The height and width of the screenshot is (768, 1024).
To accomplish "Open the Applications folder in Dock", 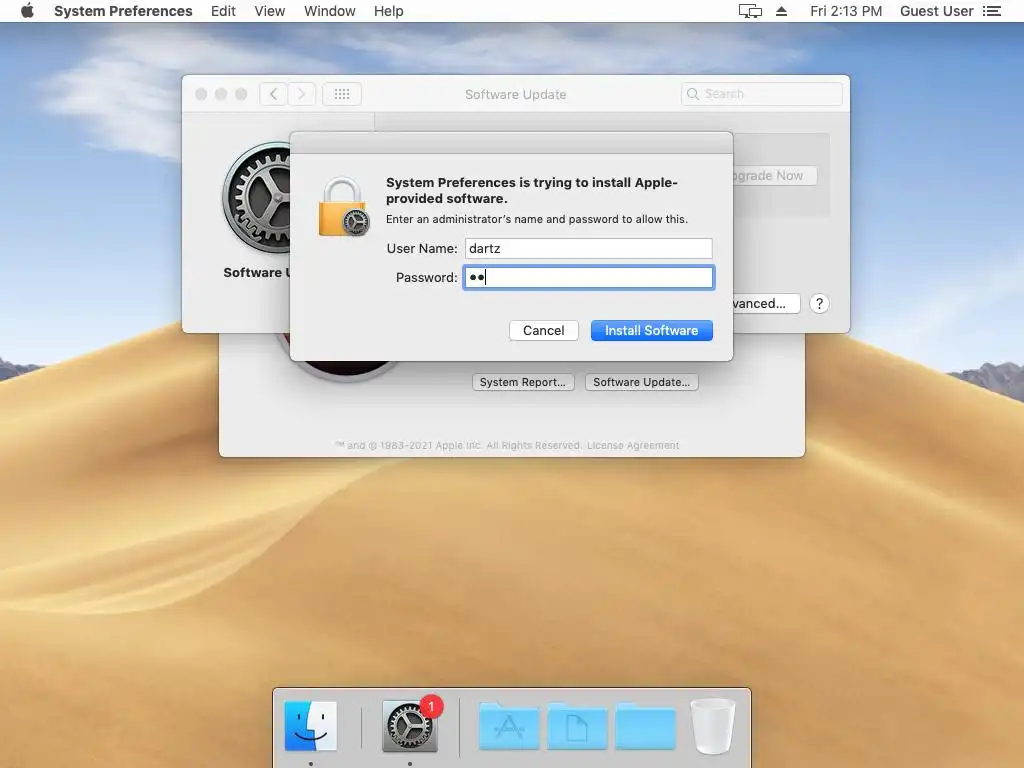I will [509, 726].
